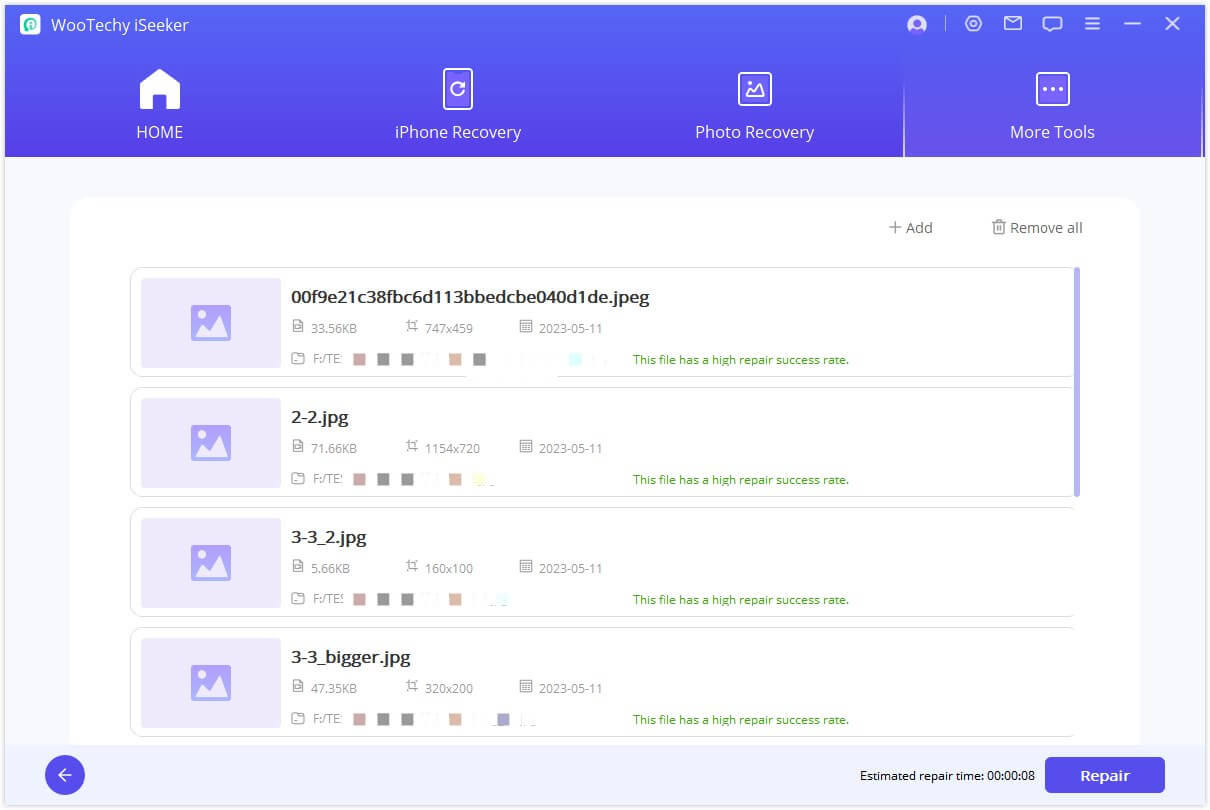Open the Photo Recovery tab
The image size is (1210, 810).
(754, 105)
